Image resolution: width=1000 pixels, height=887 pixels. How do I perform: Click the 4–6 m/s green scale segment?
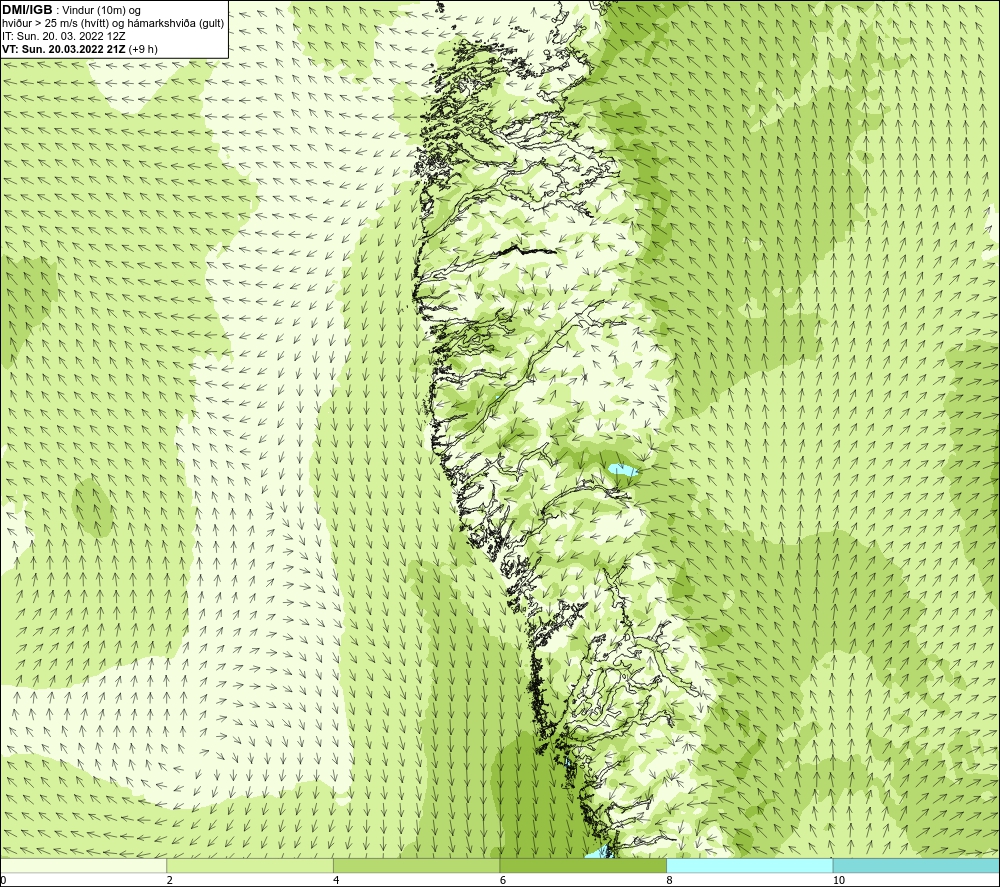416,865
